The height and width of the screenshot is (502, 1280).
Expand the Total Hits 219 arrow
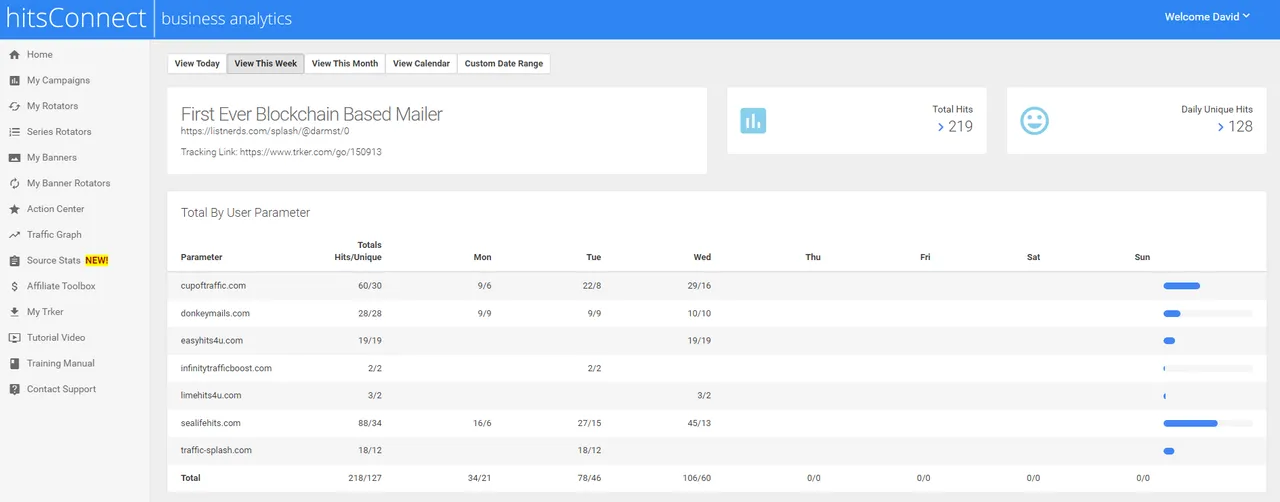click(x=941, y=127)
